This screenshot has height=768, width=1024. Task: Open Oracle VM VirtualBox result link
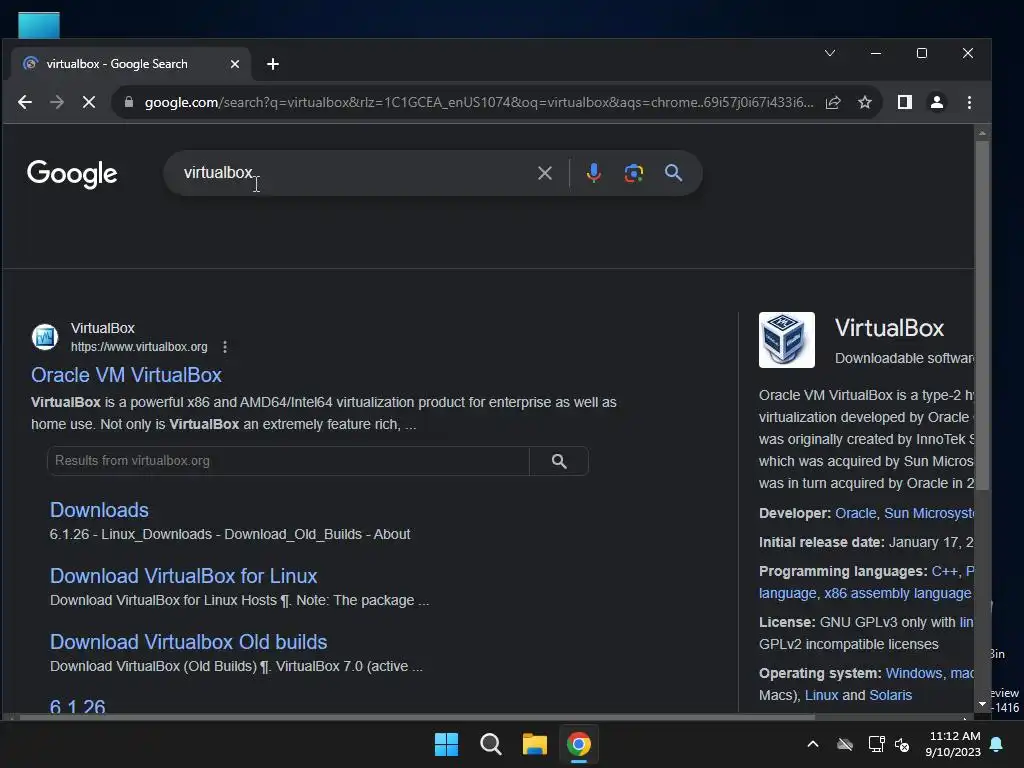coord(126,375)
